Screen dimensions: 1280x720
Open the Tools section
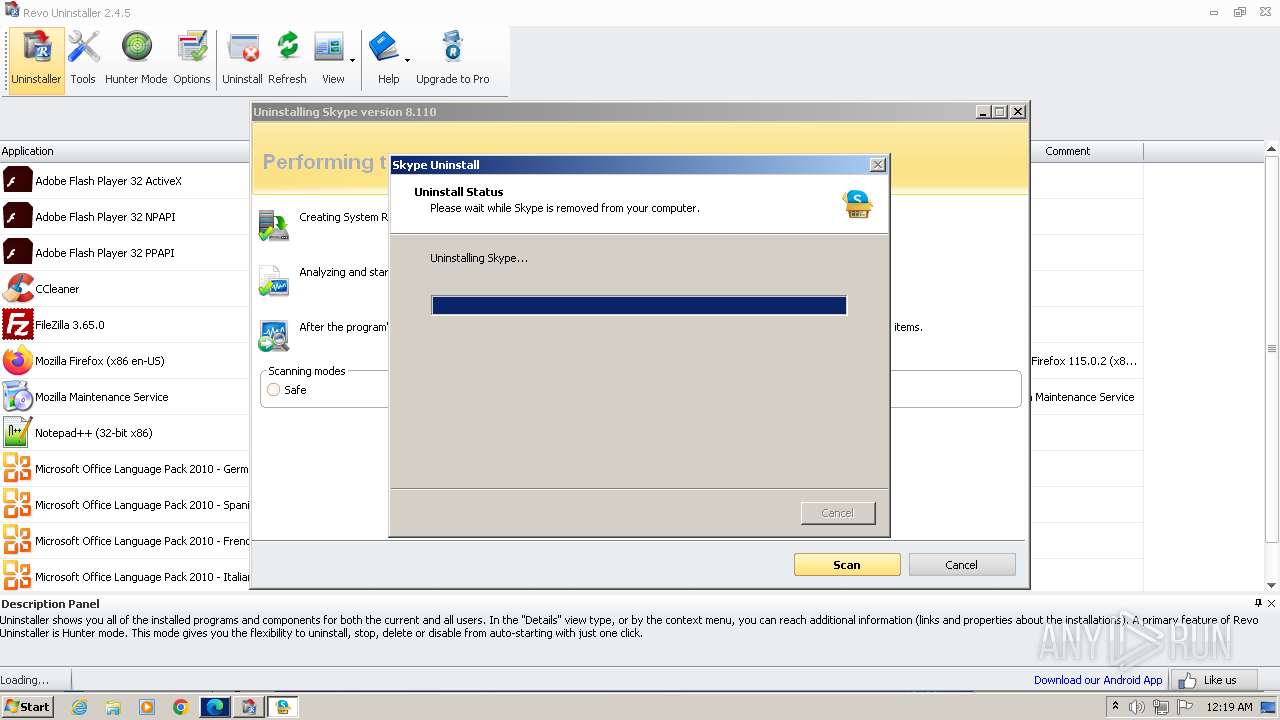click(83, 60)
